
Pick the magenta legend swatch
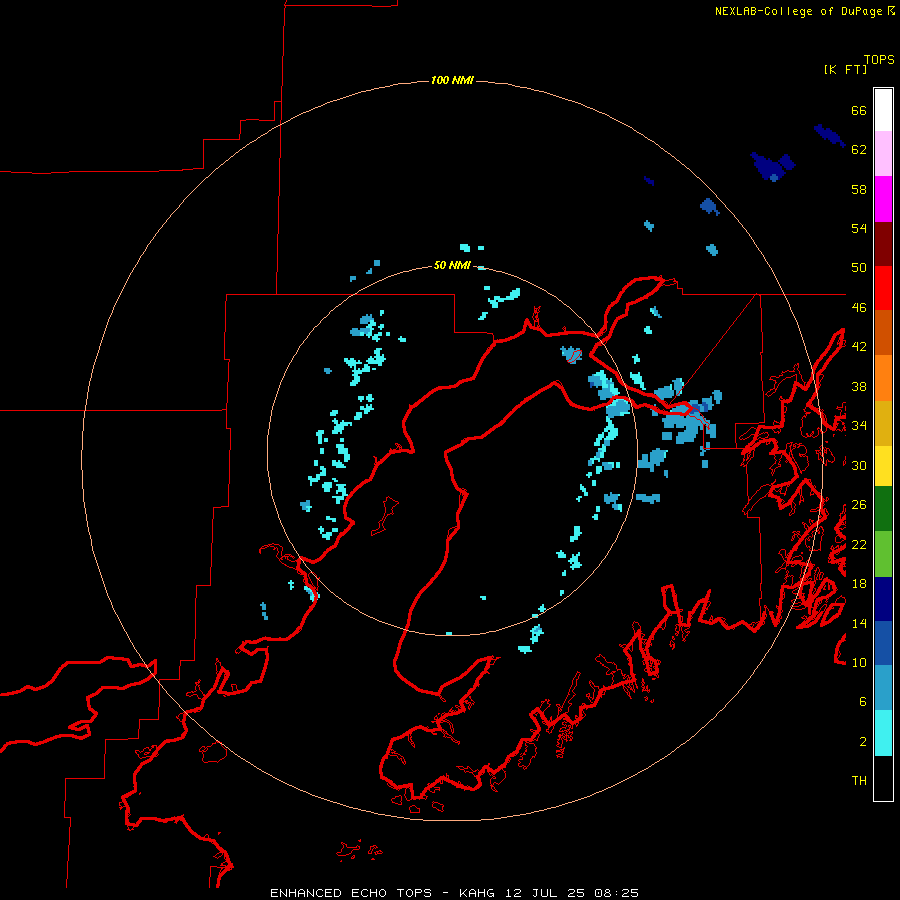tap(883, 199)
